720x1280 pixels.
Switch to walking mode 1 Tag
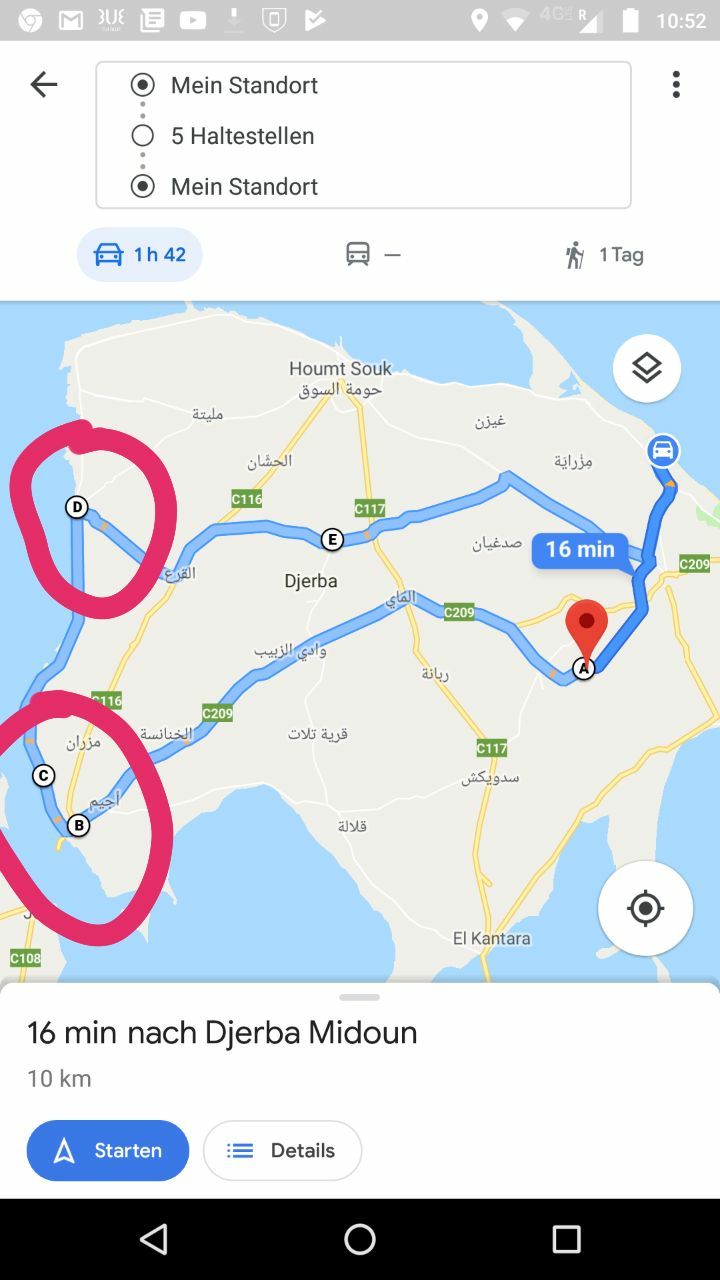(x=603, y=255)
